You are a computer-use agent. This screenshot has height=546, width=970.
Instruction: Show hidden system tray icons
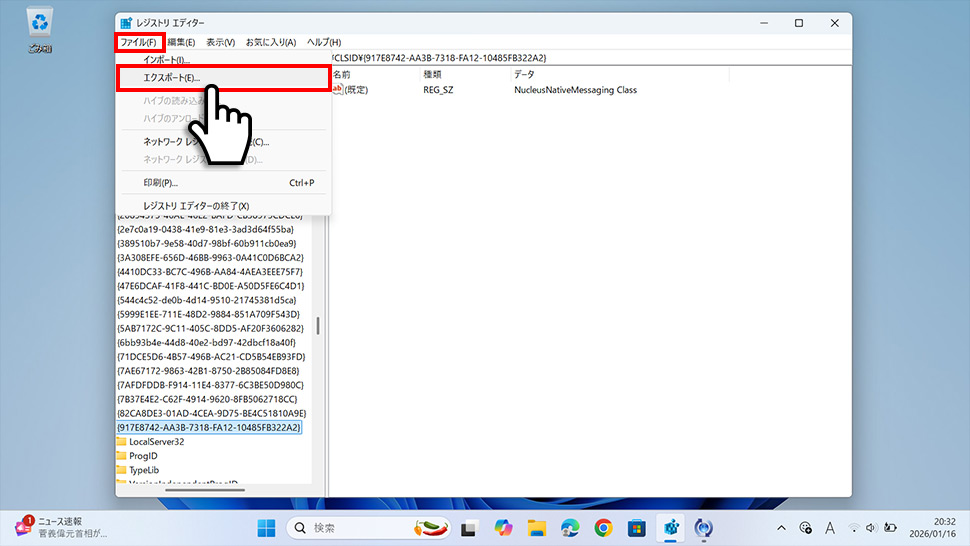tap(781, 527)
